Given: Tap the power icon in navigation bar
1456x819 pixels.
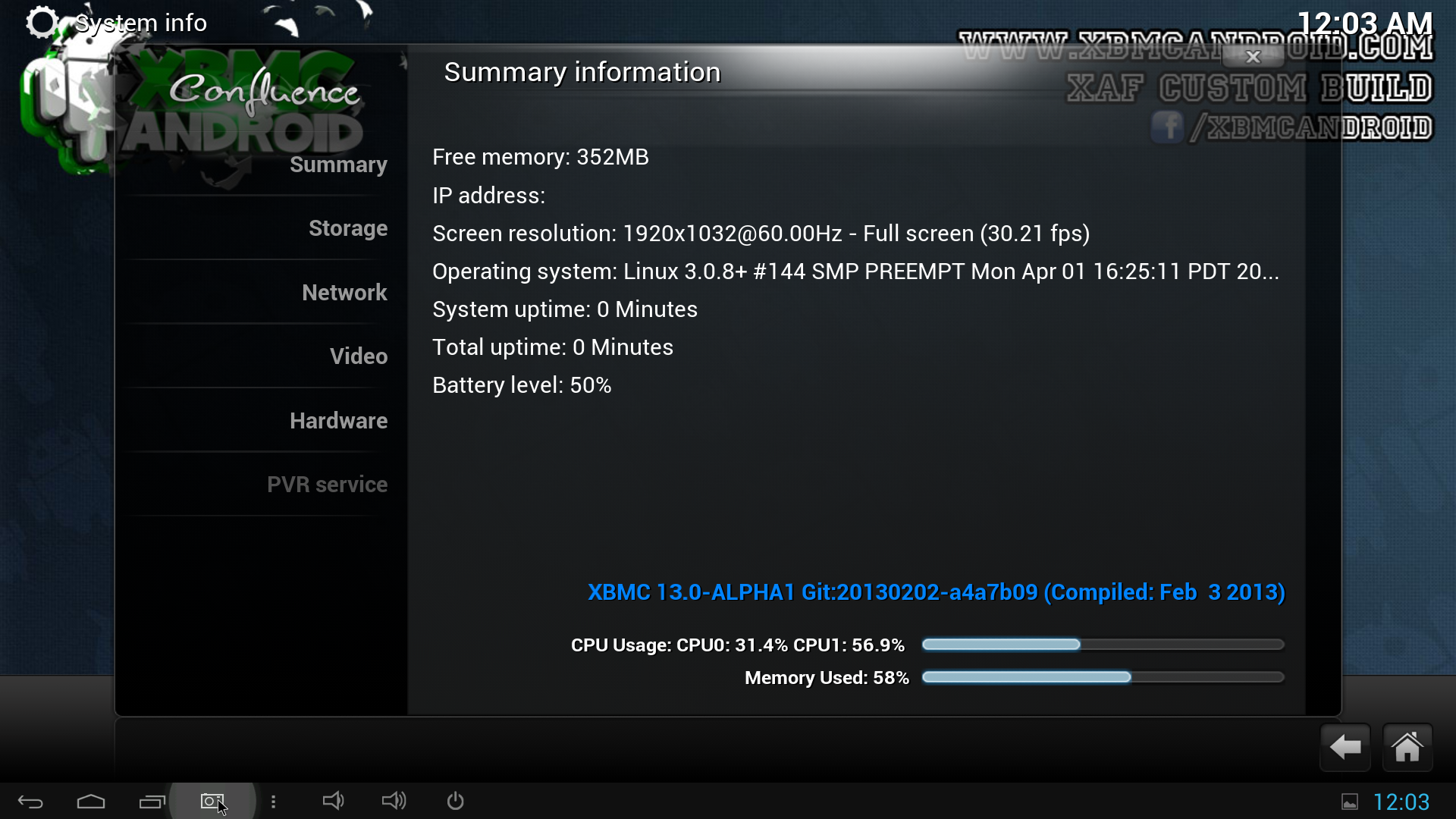Looking at the screenshot, I should point(455,801).
